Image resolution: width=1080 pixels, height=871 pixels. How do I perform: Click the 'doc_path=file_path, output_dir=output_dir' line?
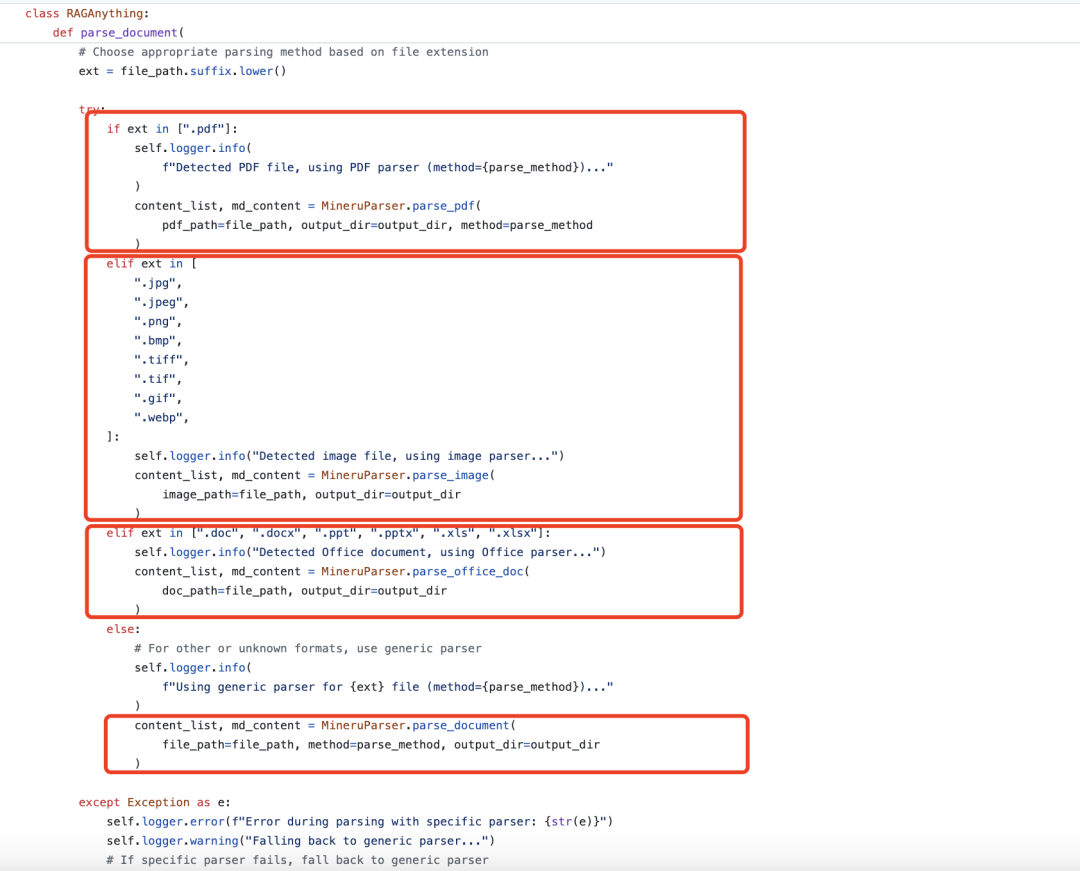(305, 591)
